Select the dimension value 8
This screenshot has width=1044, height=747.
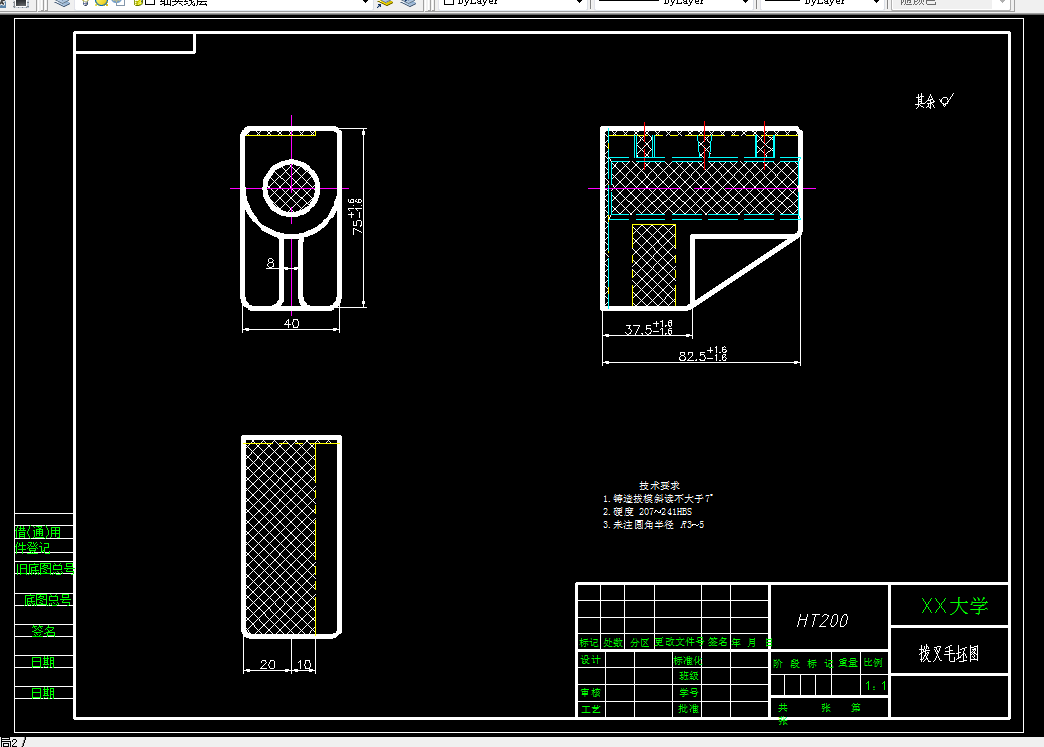270,263
